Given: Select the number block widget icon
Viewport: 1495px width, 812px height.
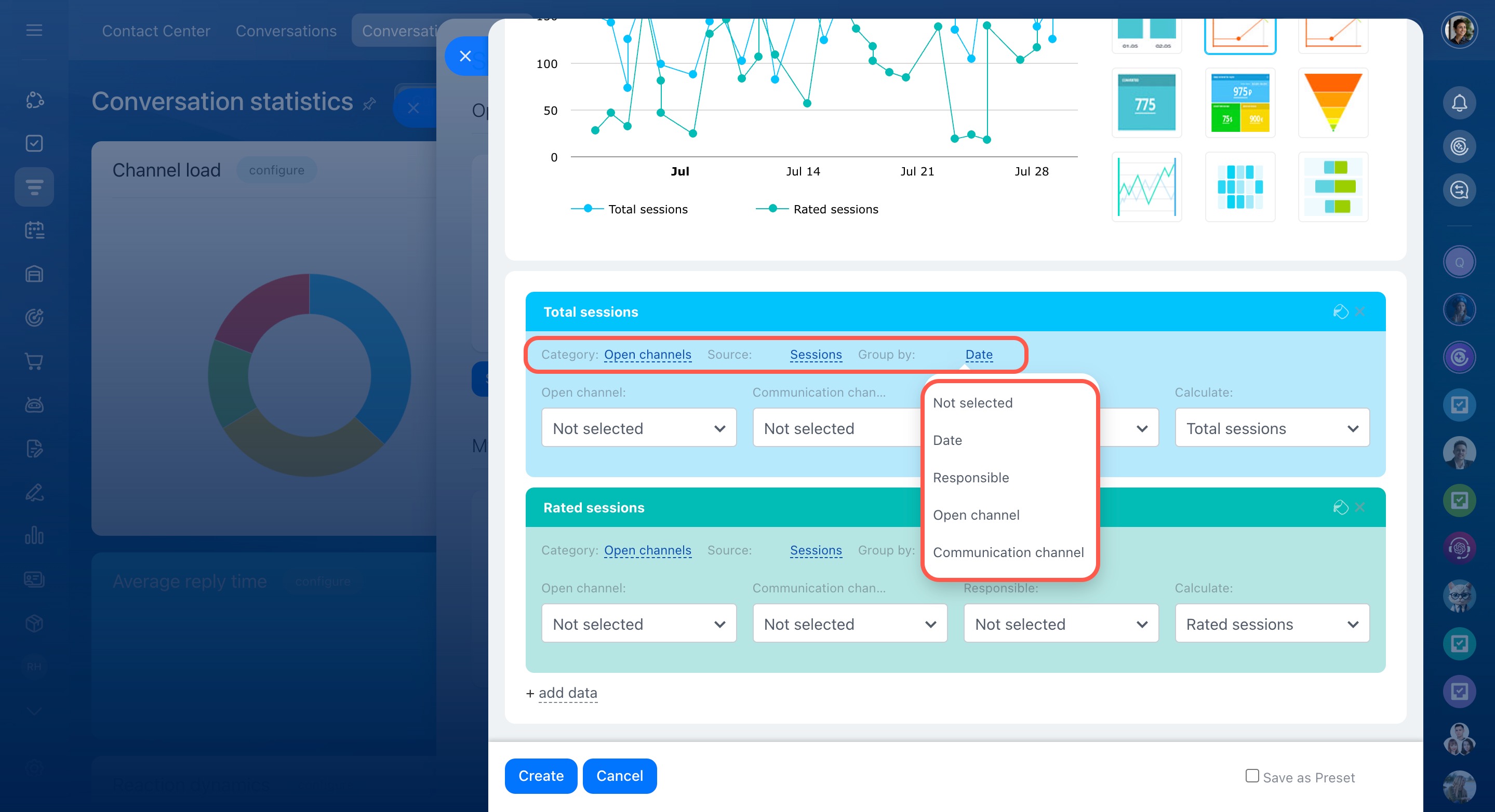Looking at the screenshot, I should [1146, 103].
